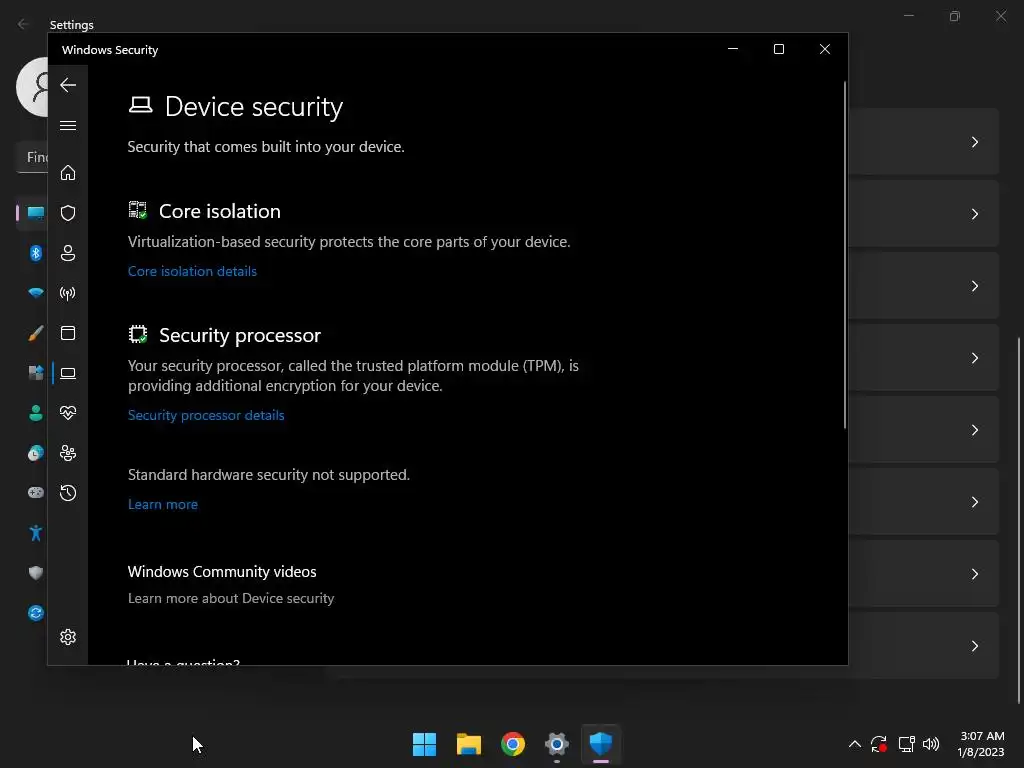Screen dimensions: 1024x768
Task: Click Windows Security vertical scrollbar
Action: (844, 255)
